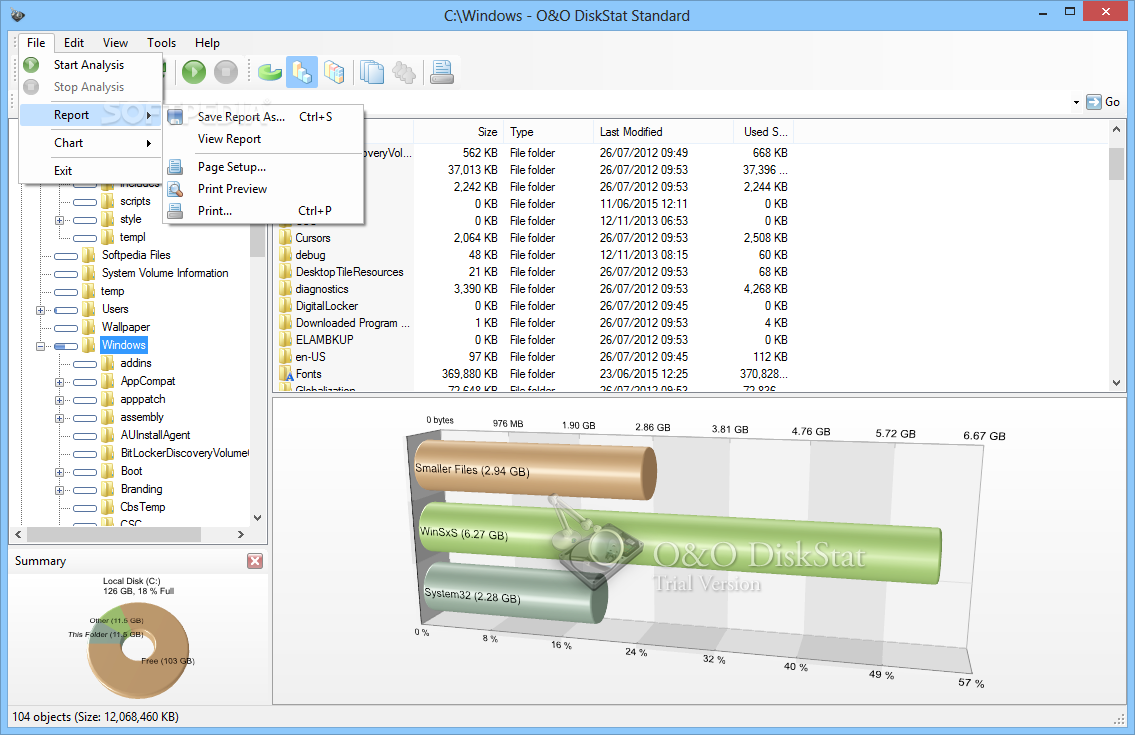Click green play icon beside Start Analysis menu
1135x735 pixels.
click(x=31, y=65)
